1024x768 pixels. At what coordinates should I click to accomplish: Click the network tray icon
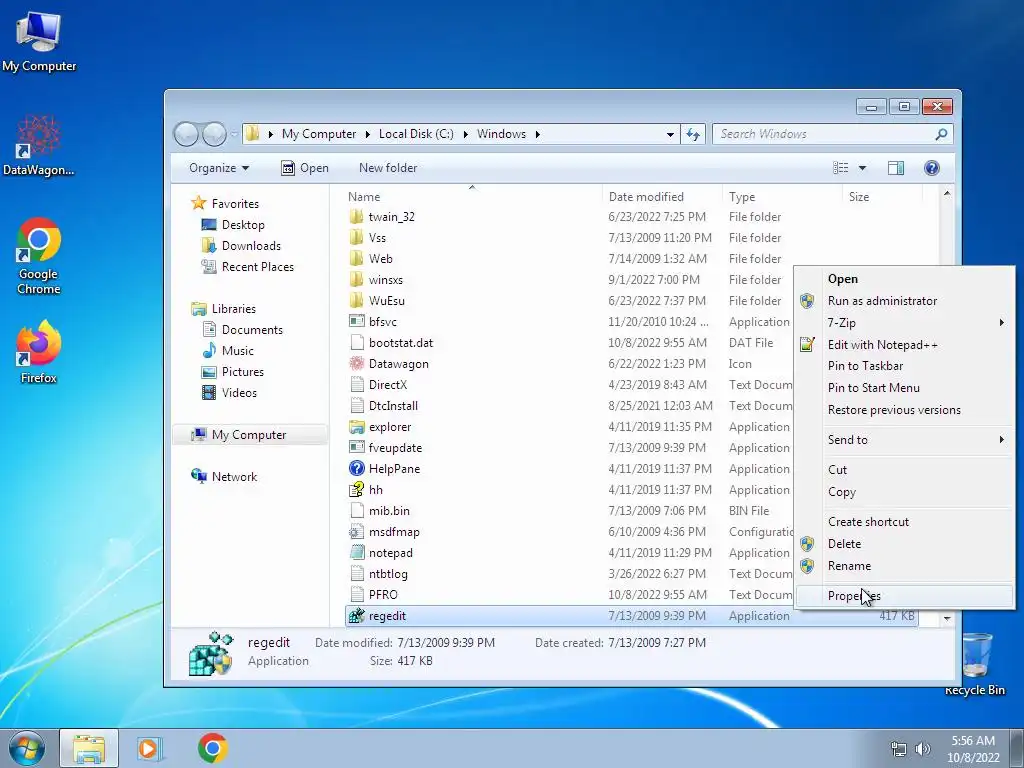coord(899,749)
